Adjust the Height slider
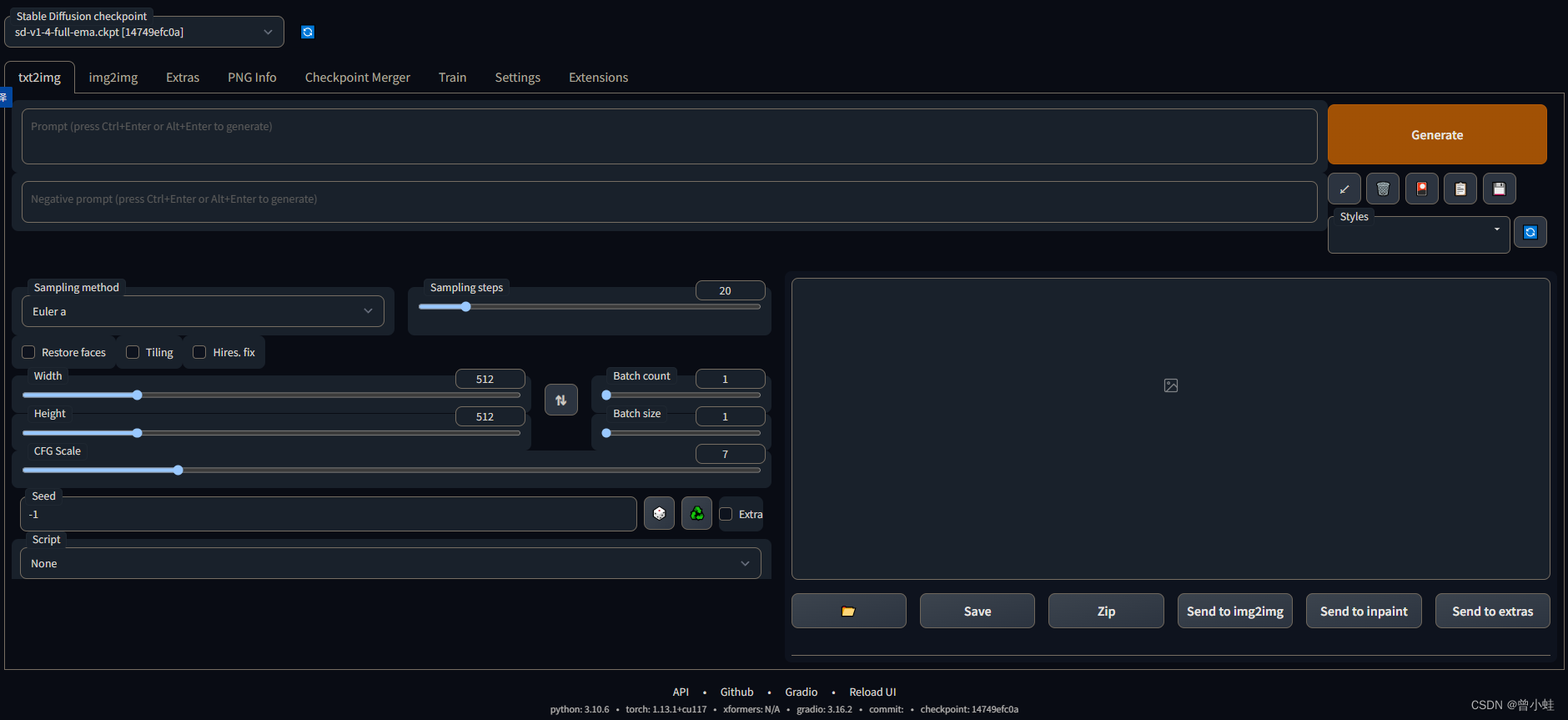Image resolution: width=1568 pixels, height=720 pixels. point(271,433)
